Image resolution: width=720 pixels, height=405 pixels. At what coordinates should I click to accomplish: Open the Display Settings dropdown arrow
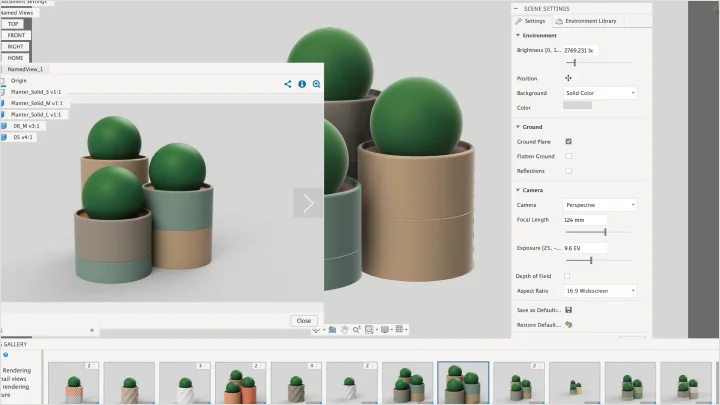click(392, 330)
